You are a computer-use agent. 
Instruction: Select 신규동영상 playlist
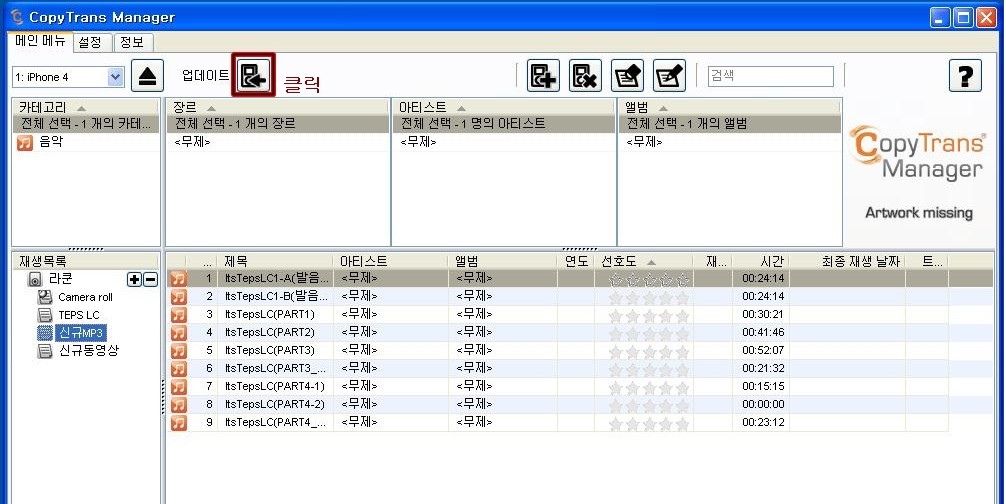click(89, 351)
